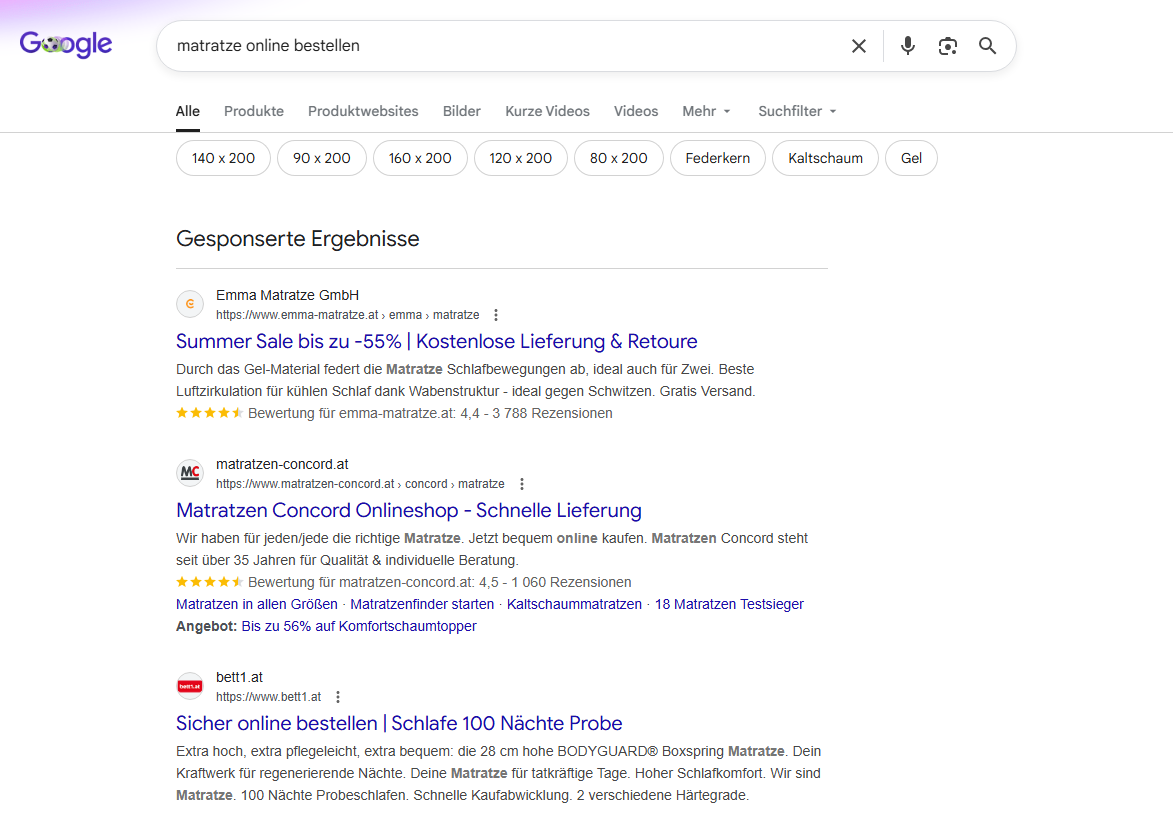1173x820 pixels.
Task: Open three-dot menu for matratzen-concord.at ad
Action: [x=521, y=484]
